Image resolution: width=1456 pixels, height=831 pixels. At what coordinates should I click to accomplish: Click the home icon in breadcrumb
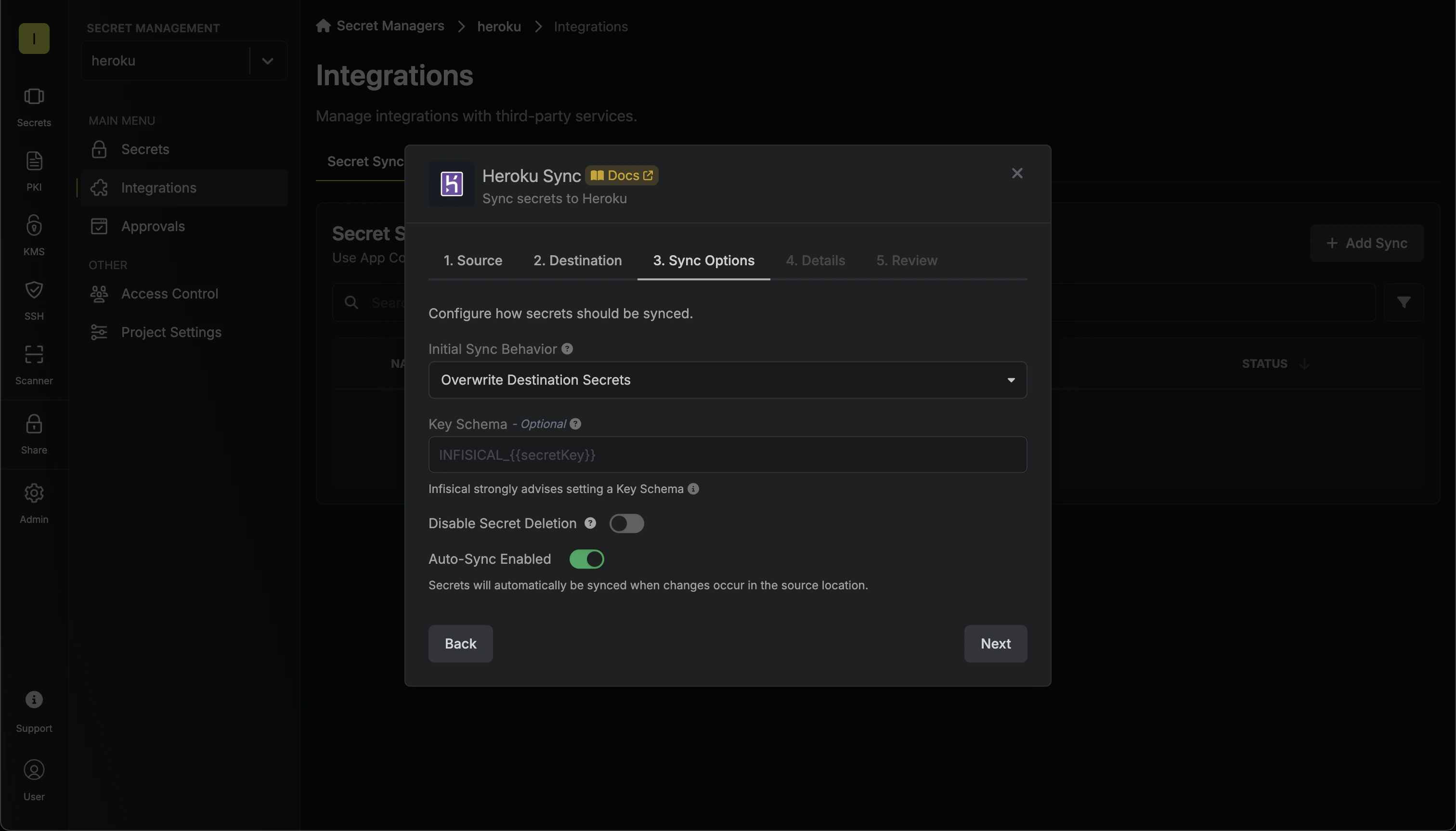click(x=323, y=26)
